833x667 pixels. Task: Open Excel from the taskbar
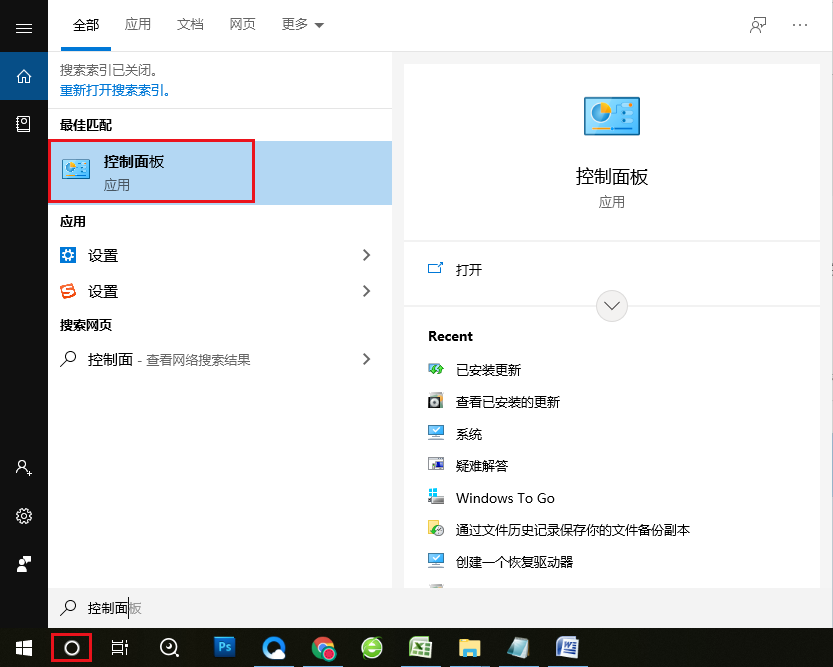tap(420, 648)
